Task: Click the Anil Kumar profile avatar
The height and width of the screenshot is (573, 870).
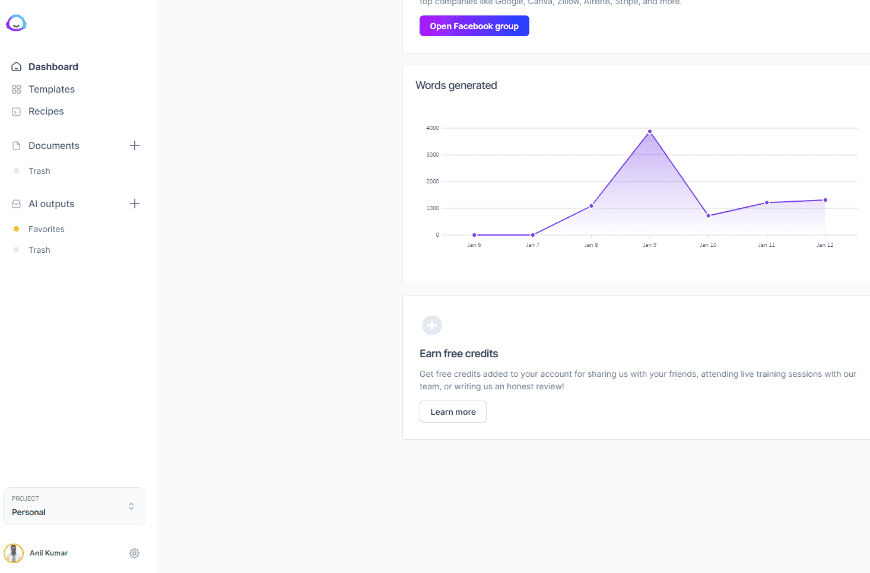Action: click(14, 553)
